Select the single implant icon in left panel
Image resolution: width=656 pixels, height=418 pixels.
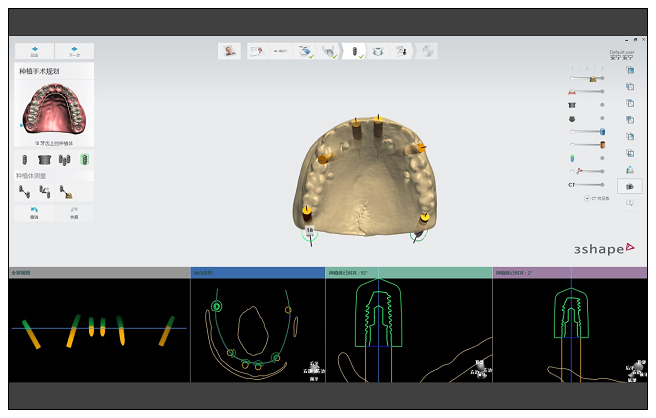click(25, 159)
